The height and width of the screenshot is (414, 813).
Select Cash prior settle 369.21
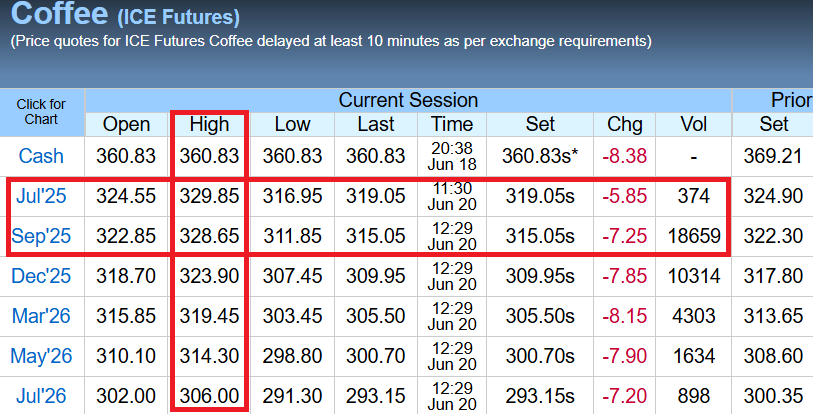click(x=773, y=156)
